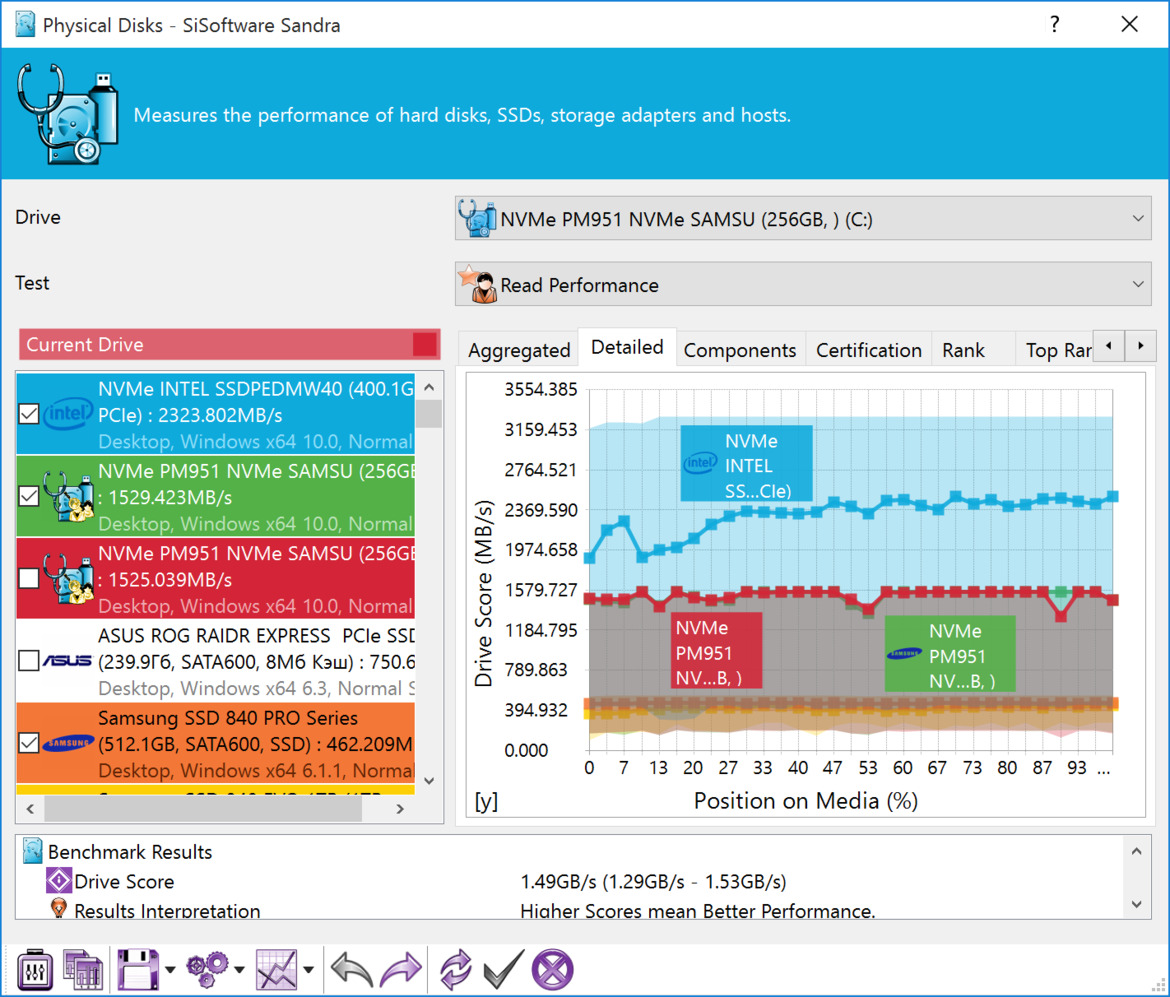Click the floppy disk save icon
This screenshot has width=1170, height=997.
138,970
